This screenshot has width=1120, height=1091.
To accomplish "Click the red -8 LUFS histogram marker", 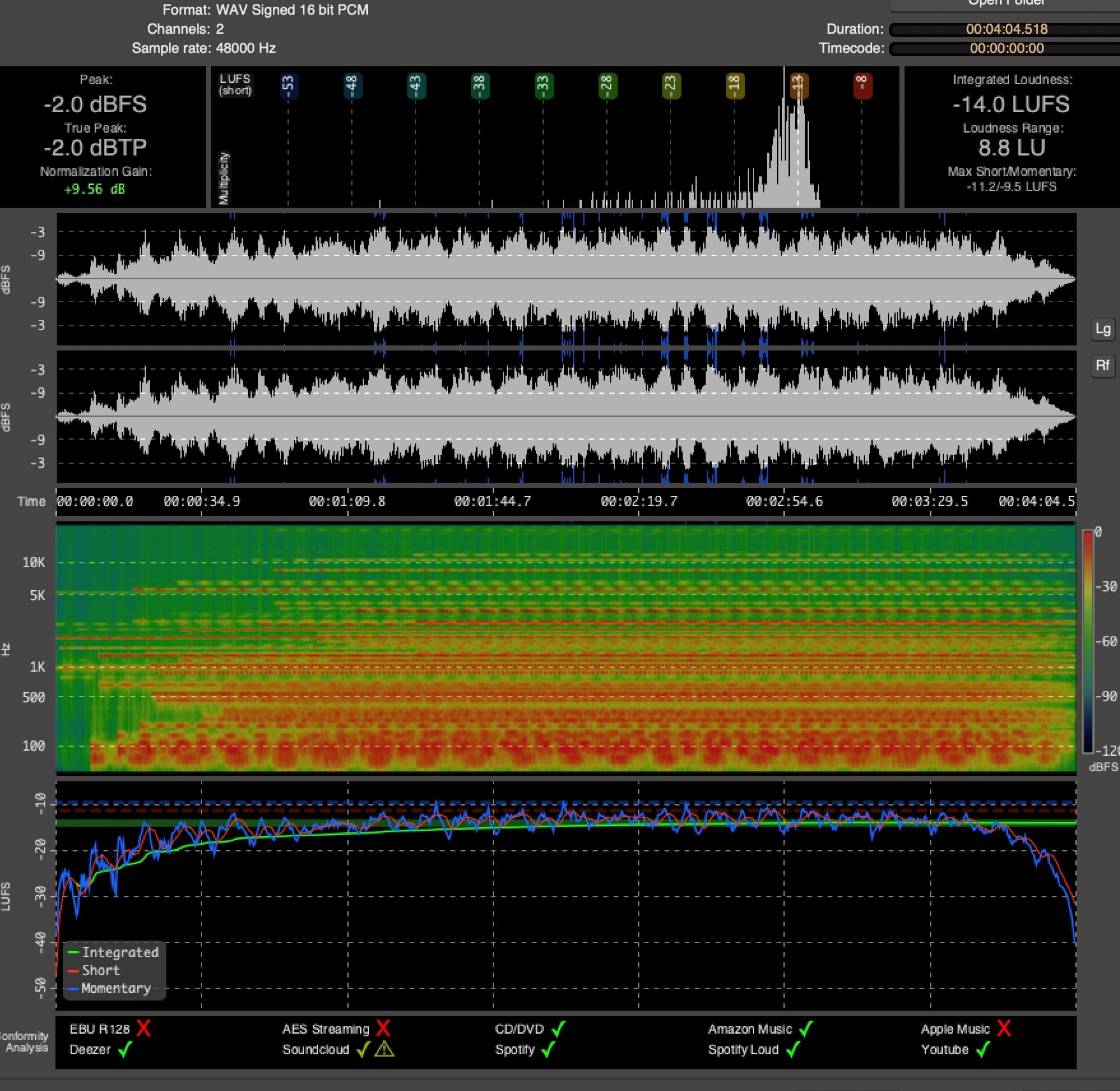I will [x=862, y=85].
